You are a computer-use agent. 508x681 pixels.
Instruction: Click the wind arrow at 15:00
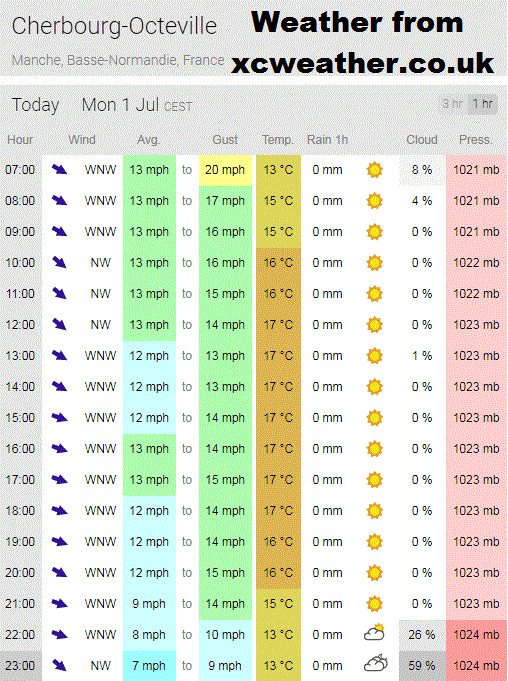(59, 418)
